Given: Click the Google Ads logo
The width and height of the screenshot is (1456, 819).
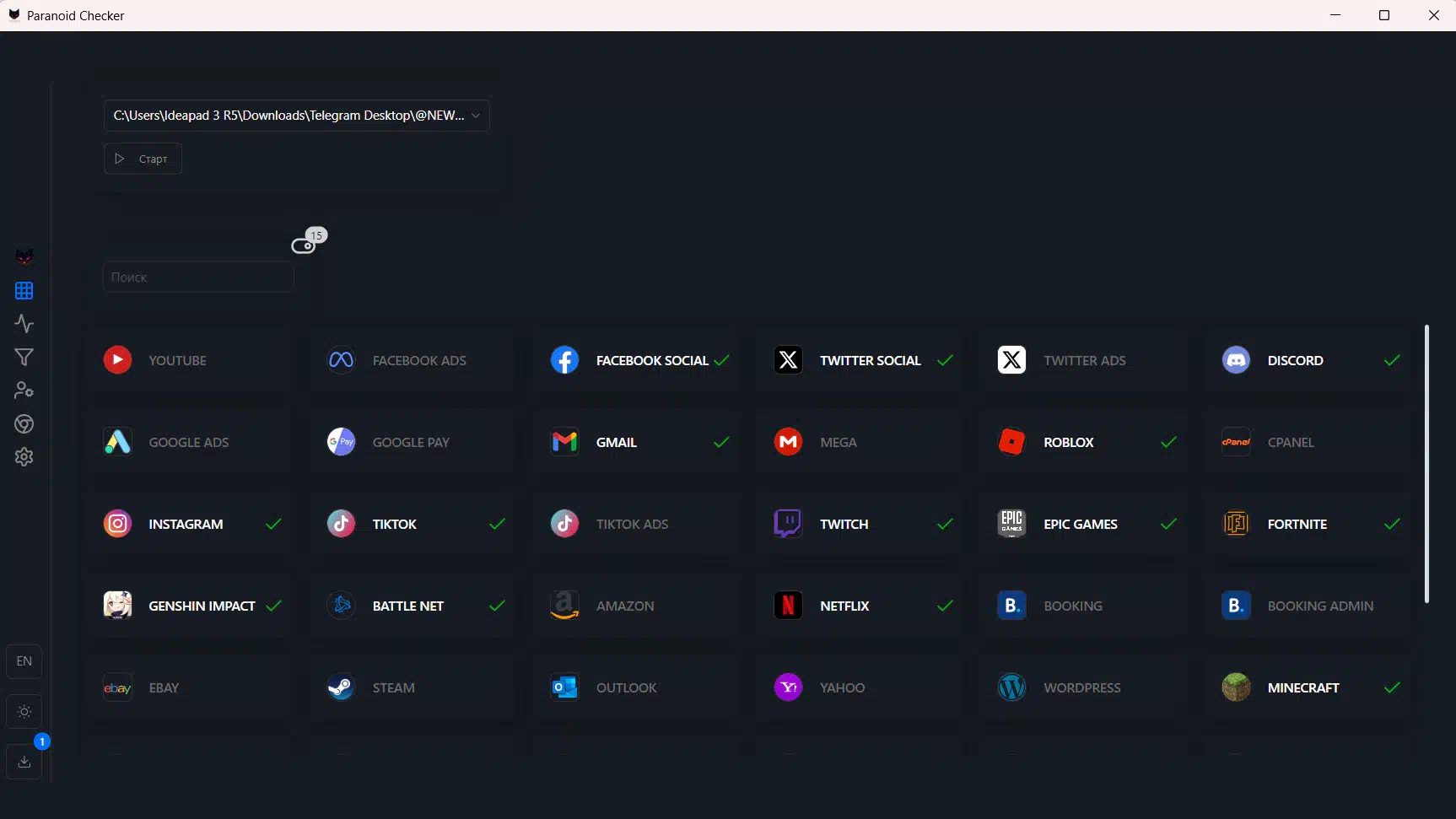Looking at the screenshot, I should click(x=117, y=442).
